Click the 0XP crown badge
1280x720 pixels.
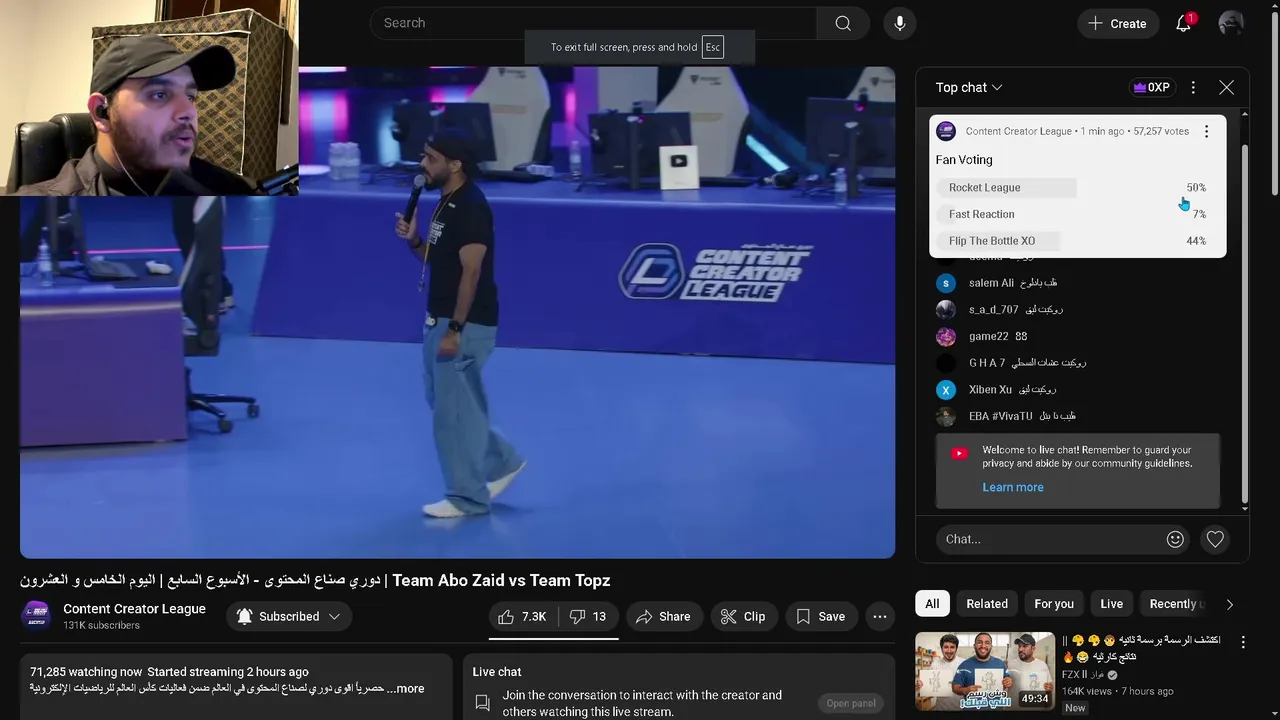[1151, 88]
